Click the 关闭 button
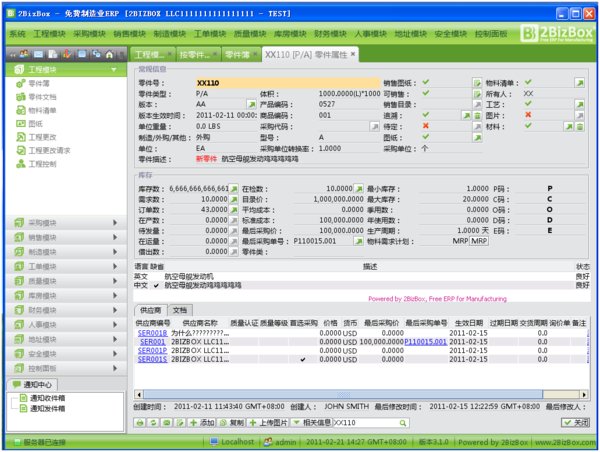Viewport: 600px width, 452px height. coord(576,423)
